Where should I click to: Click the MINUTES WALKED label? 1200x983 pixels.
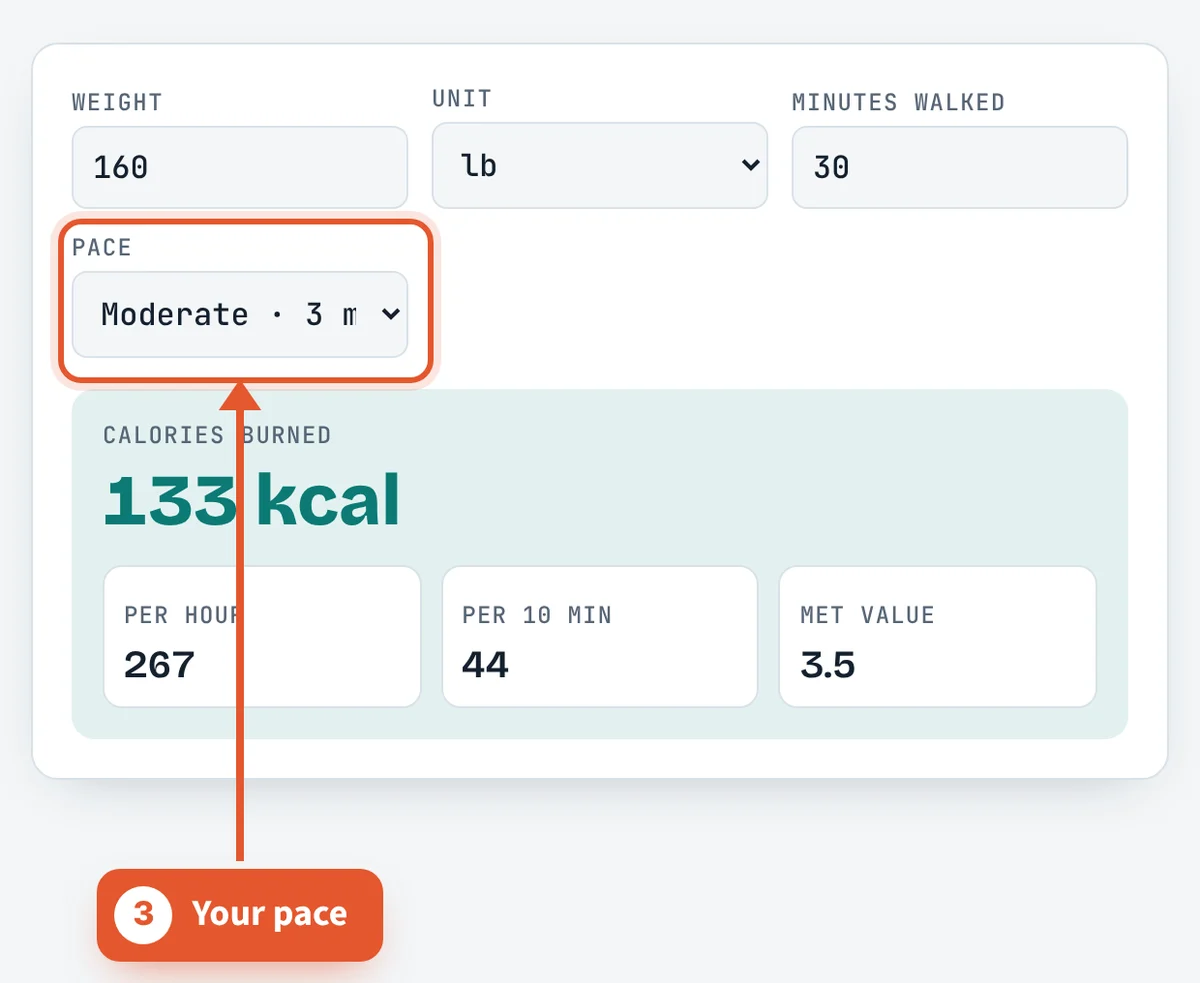click(x=898, y=102)
